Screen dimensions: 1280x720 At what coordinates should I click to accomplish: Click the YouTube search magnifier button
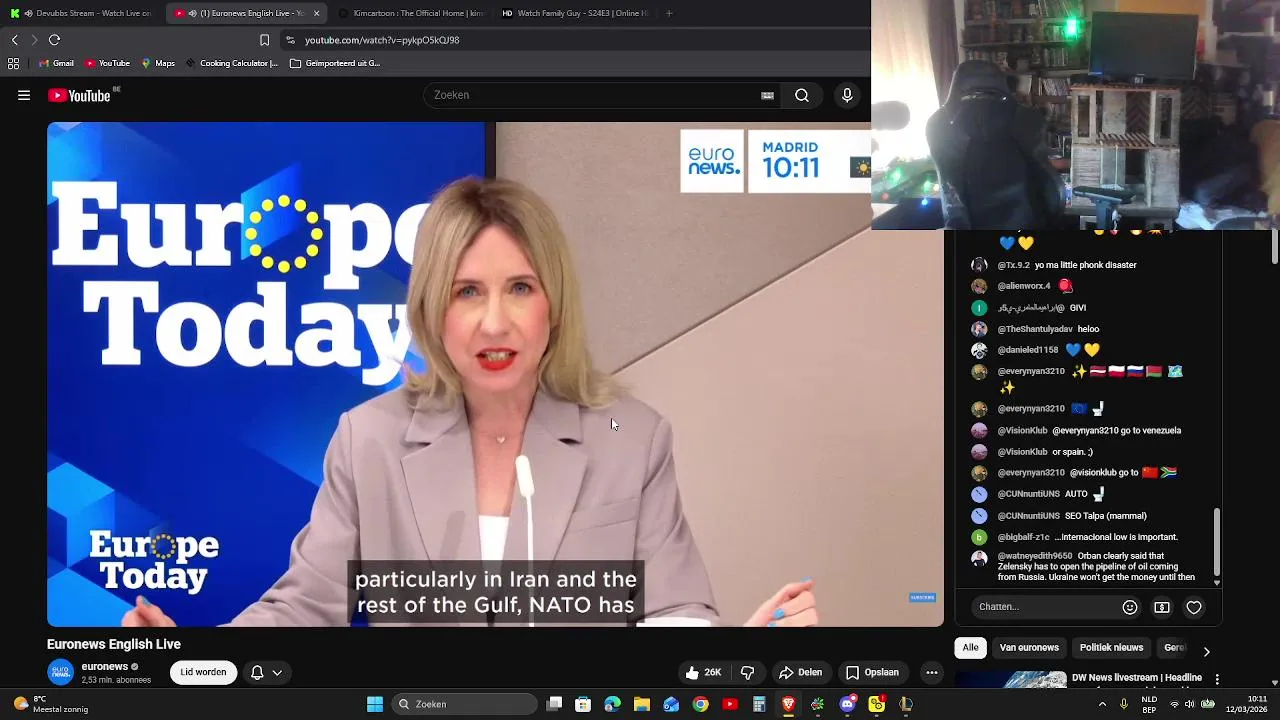802,95
